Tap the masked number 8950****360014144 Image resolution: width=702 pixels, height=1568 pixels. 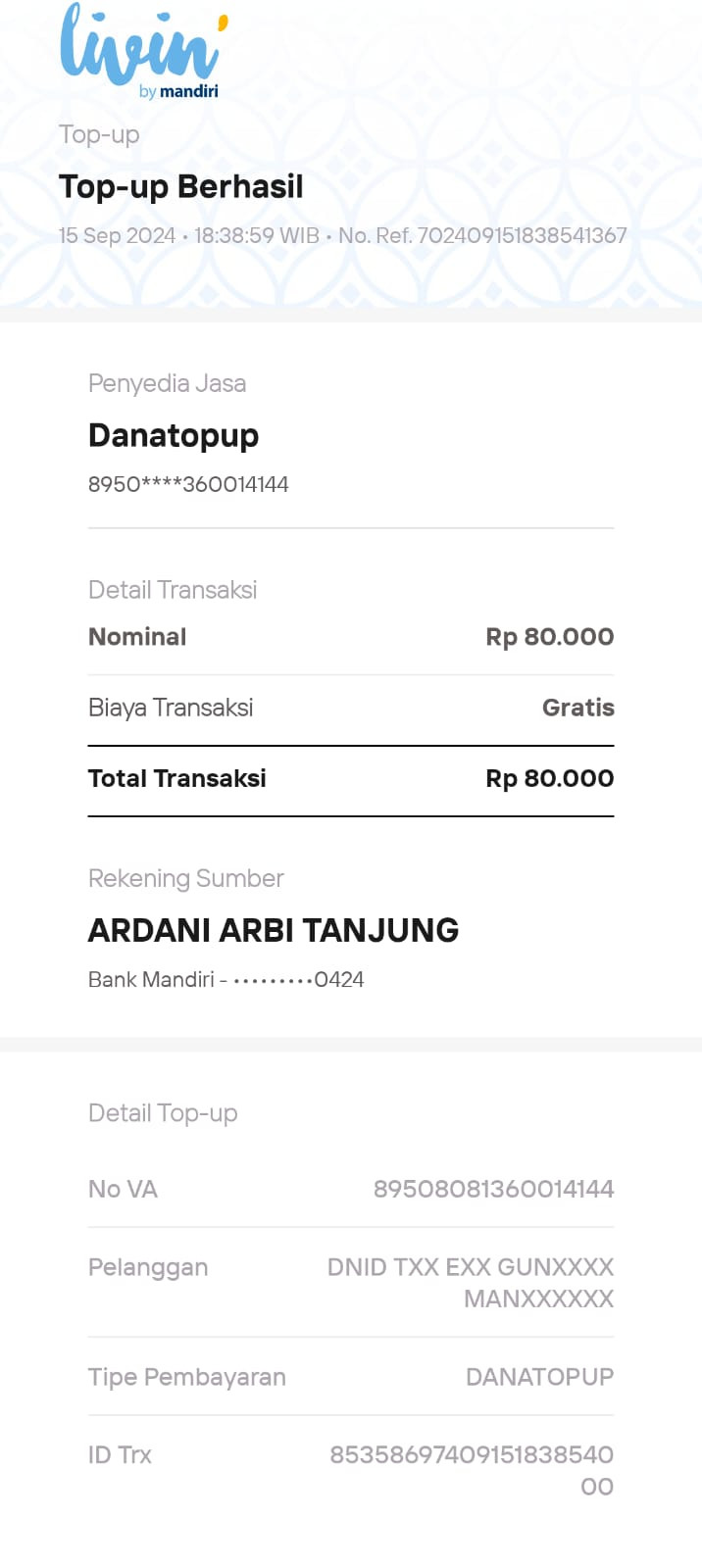(188, 484)
